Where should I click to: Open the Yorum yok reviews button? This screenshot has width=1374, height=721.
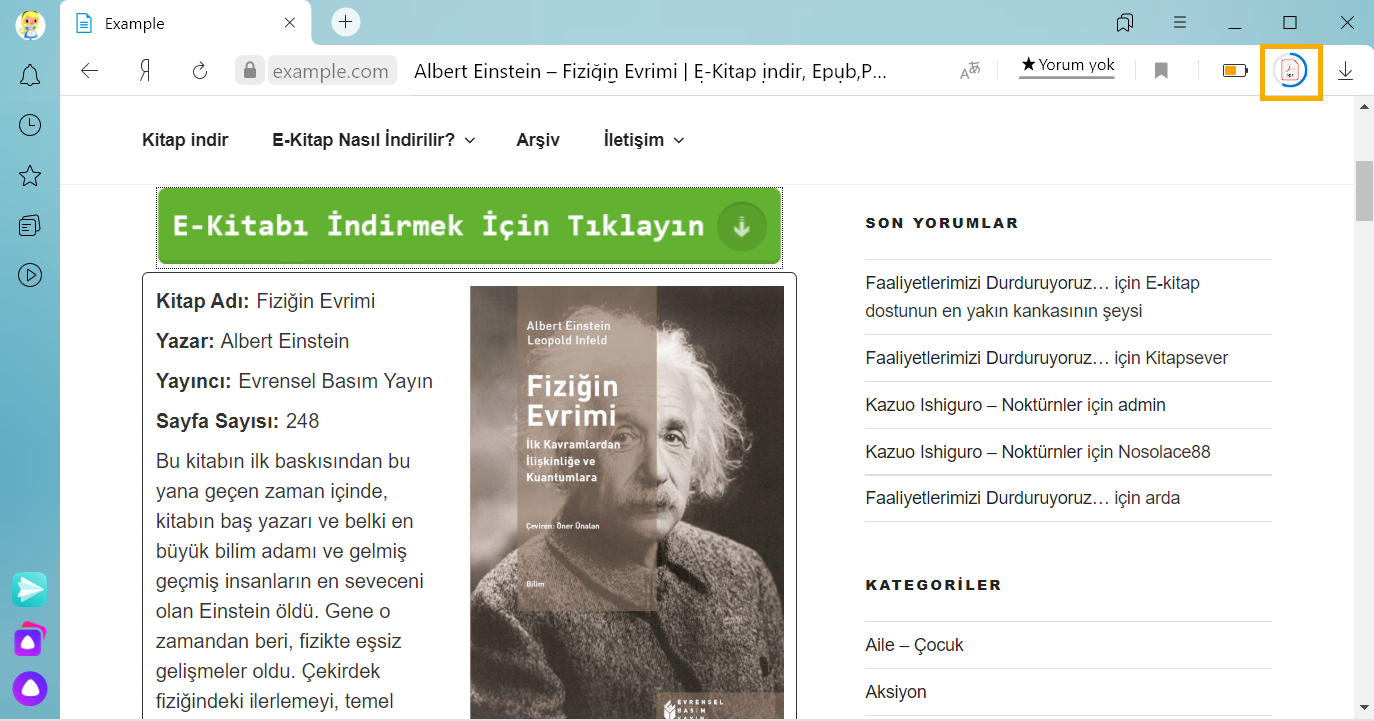(x=1067, y=66)
